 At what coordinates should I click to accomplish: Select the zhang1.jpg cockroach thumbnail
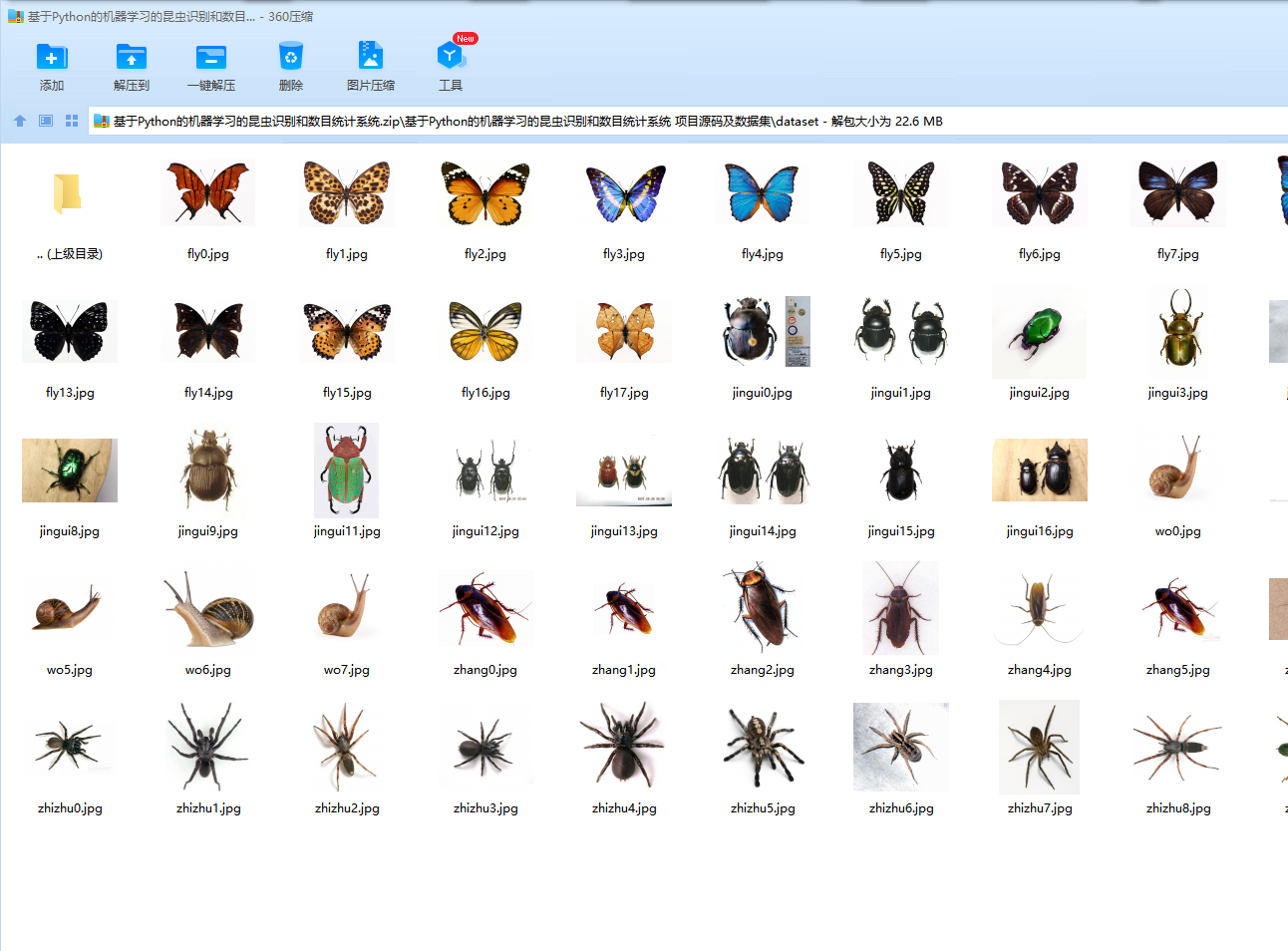tap(624, 608)
